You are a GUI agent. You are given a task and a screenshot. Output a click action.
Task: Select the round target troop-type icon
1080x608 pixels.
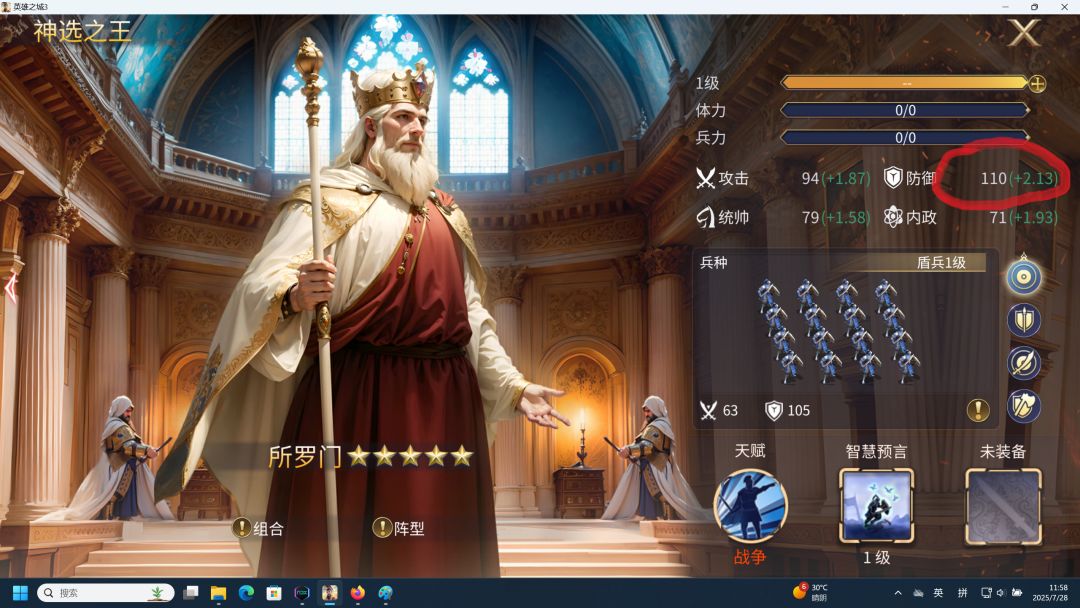(1024, 277)
